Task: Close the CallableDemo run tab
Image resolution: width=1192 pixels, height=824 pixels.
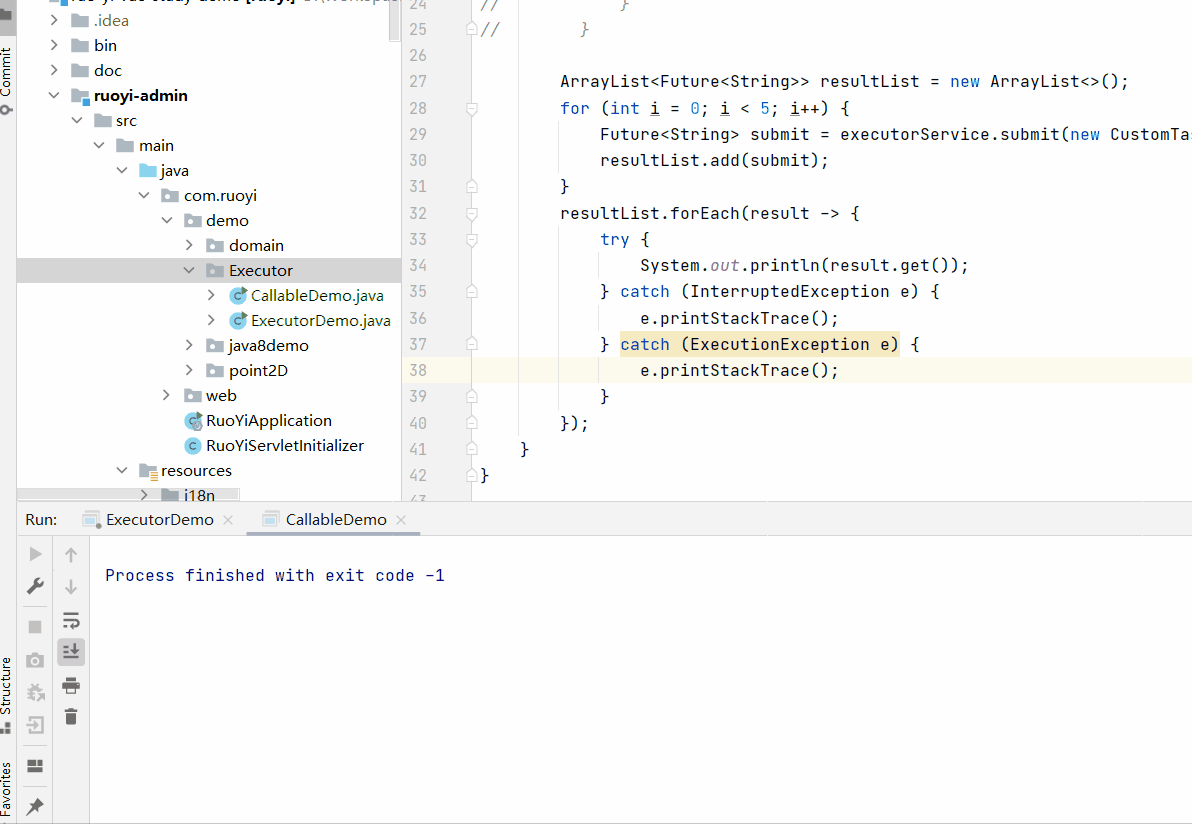Action: [402, 520]
